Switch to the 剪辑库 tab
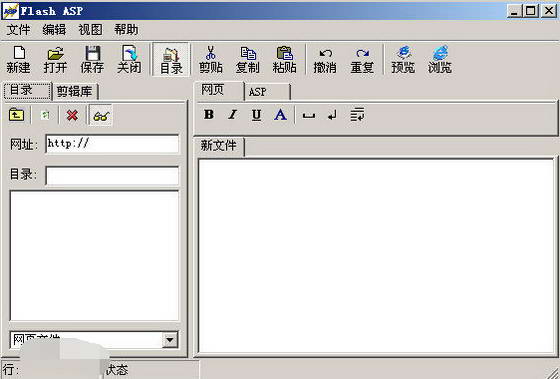This screenshot has height=379, width=560. pyautogui.click(x=75, y=91)
